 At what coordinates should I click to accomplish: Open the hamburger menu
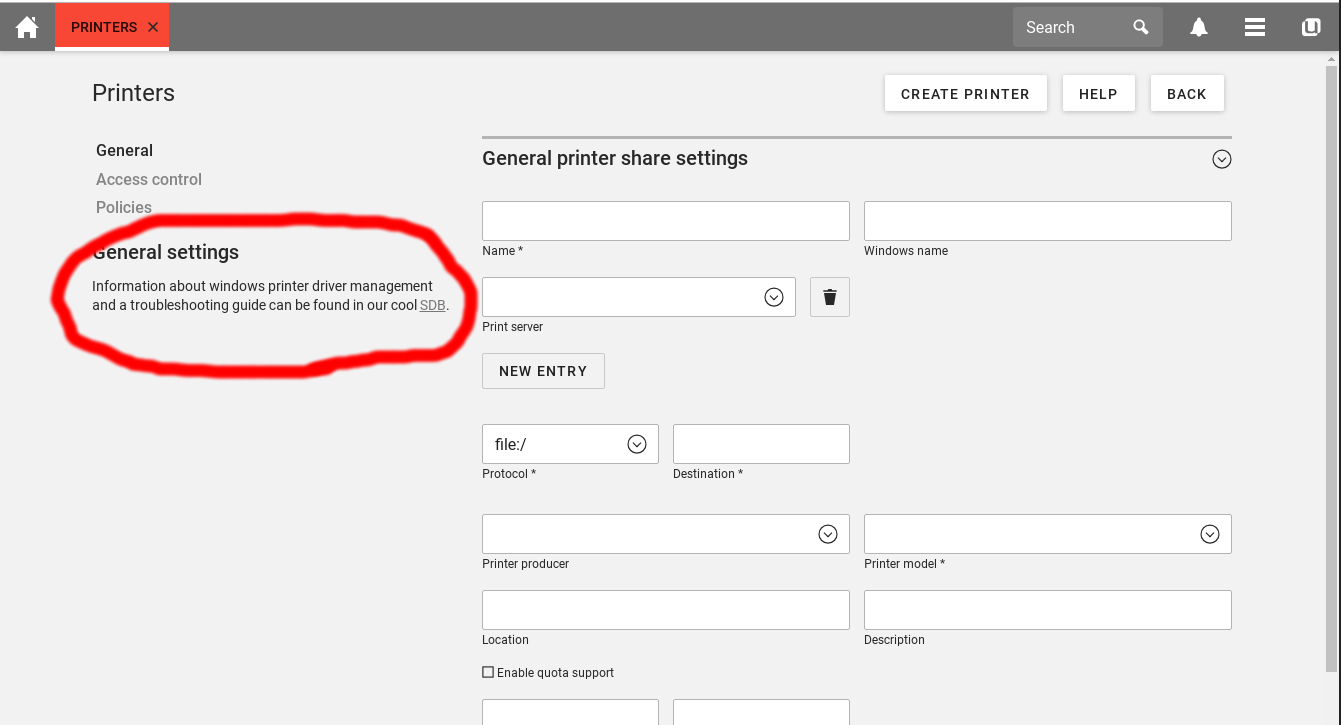1255,27
